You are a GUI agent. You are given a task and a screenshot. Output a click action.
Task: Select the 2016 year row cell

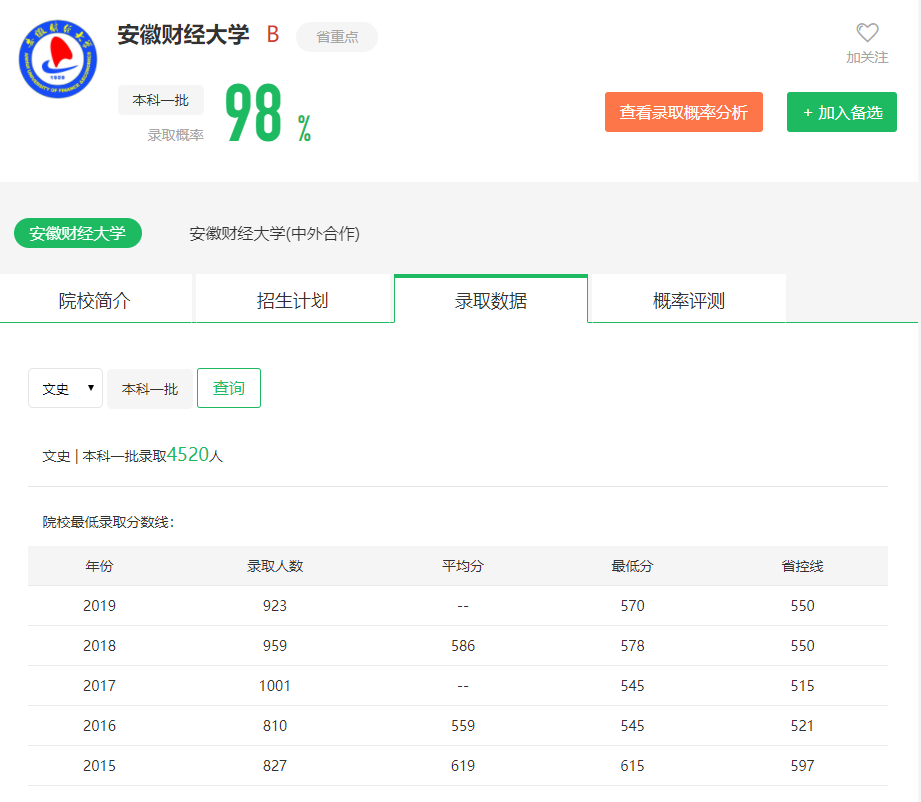pos(99,726)
